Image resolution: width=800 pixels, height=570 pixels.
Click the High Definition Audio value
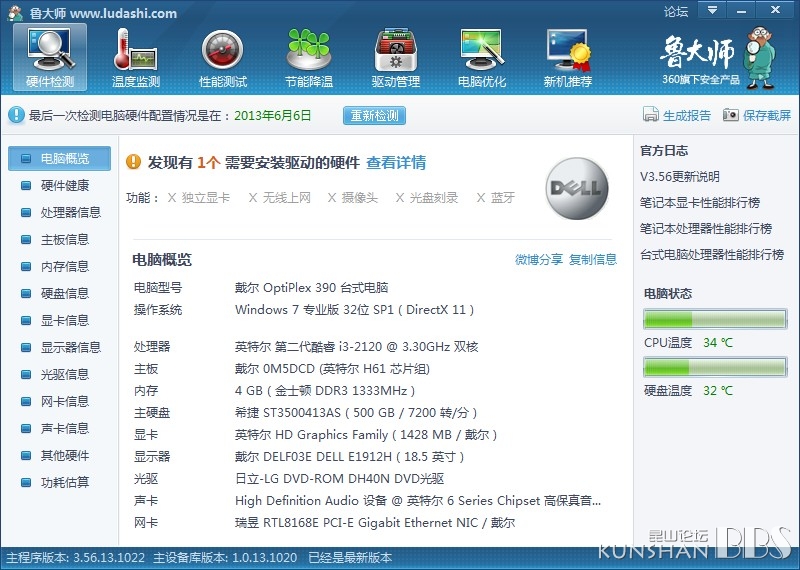(418, 501)
